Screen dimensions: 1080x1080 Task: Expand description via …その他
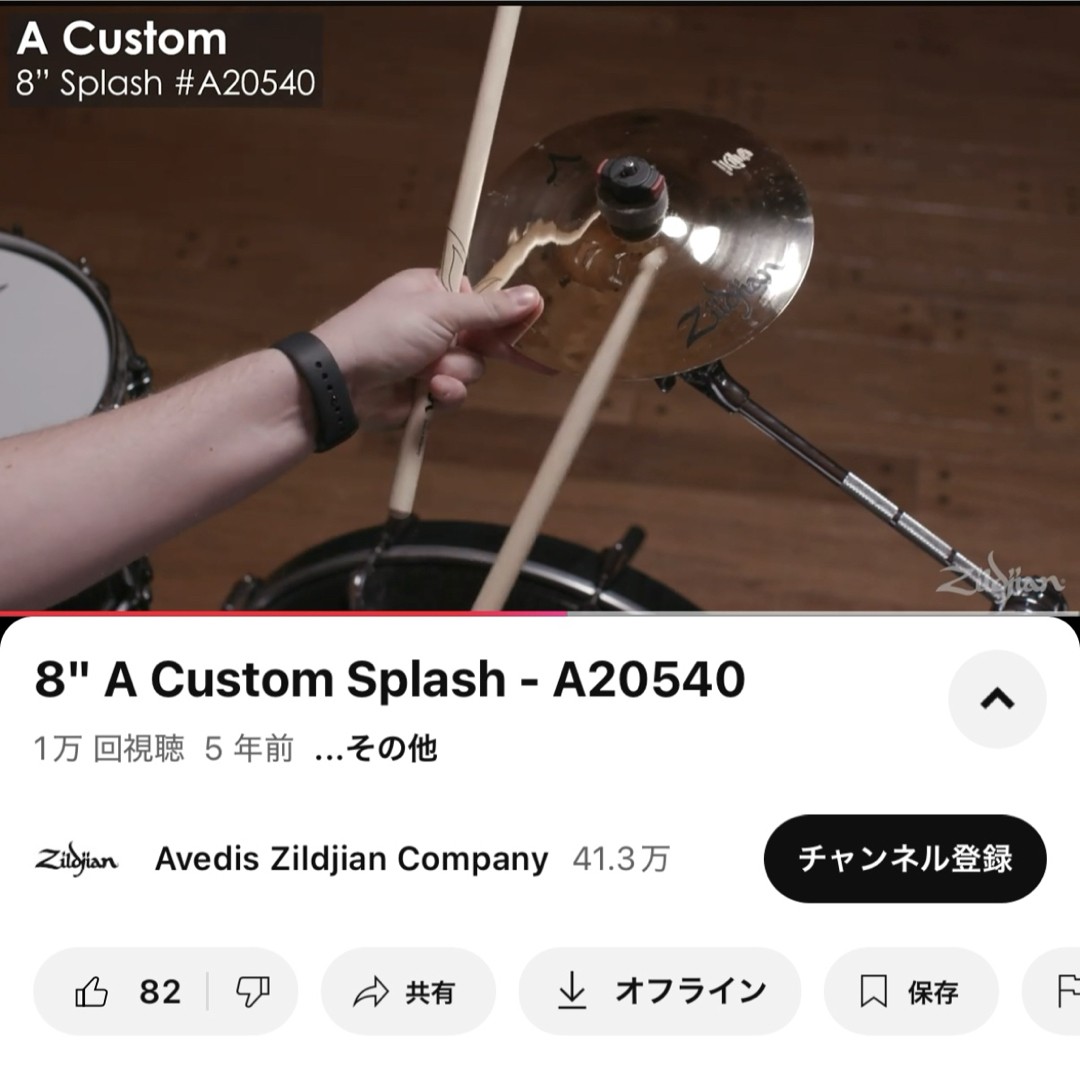375,749
